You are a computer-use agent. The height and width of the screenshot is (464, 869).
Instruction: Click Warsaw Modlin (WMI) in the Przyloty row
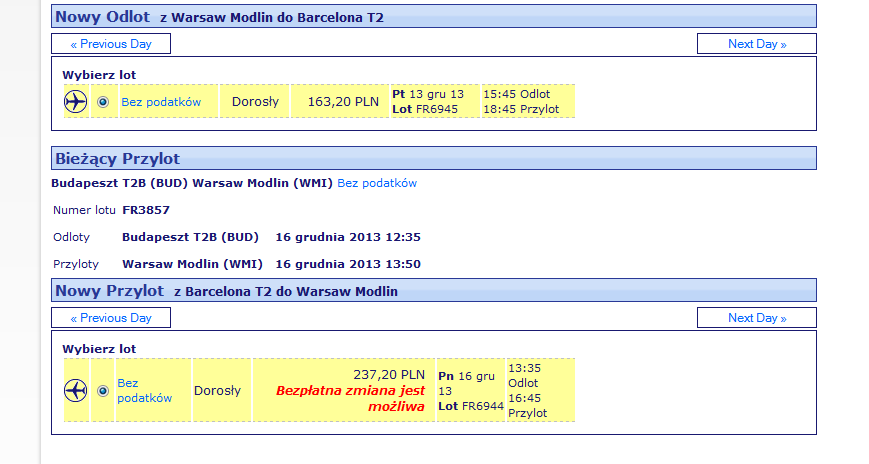192,264
